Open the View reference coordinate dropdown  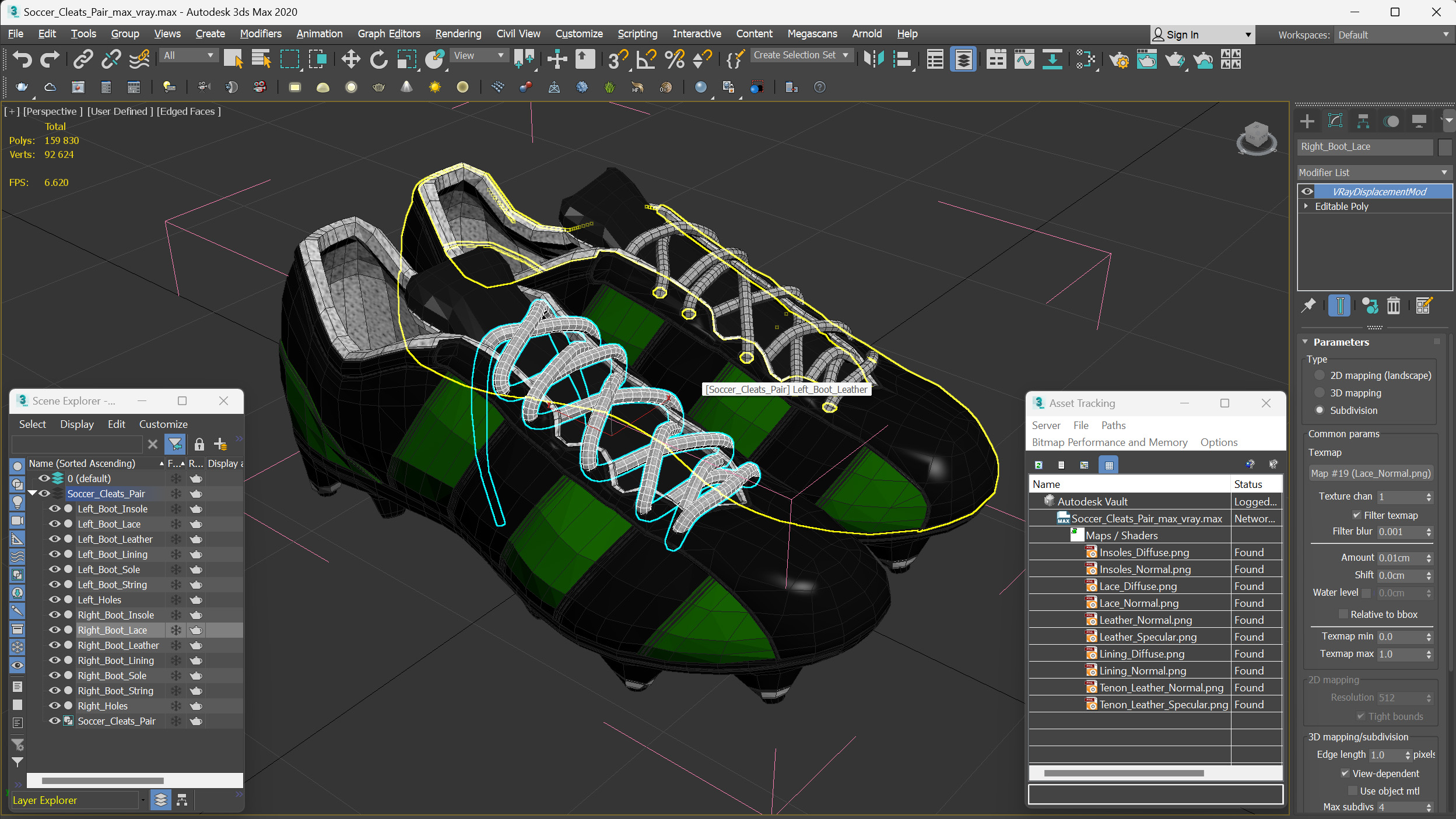point(478,55)
